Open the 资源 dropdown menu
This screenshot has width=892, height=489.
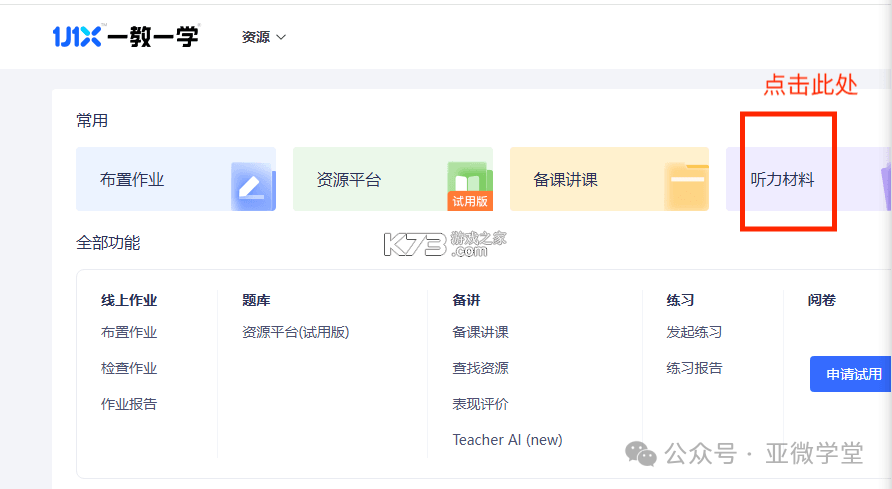(x=263, y=37)
